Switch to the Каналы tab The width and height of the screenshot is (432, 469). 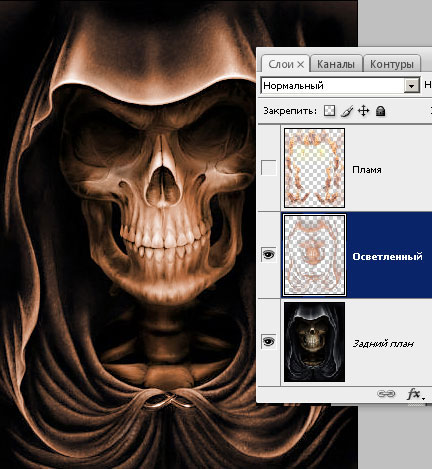pos(336,64)
